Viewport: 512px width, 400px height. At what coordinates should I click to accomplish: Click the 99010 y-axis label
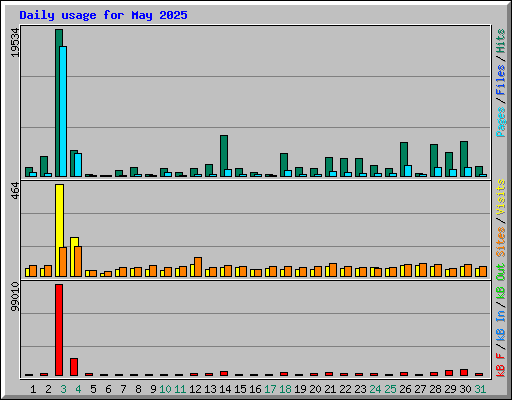coord(15,297)
